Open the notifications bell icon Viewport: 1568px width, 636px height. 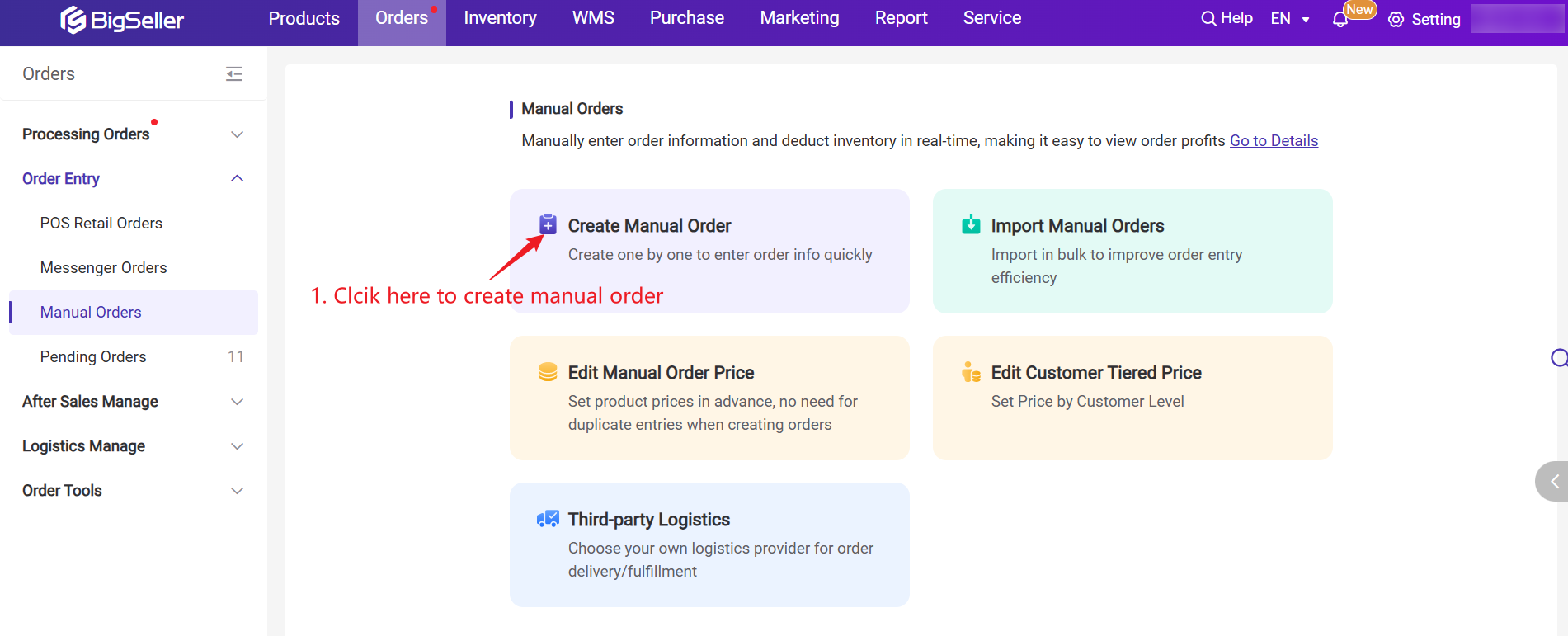click(1340, 20)
